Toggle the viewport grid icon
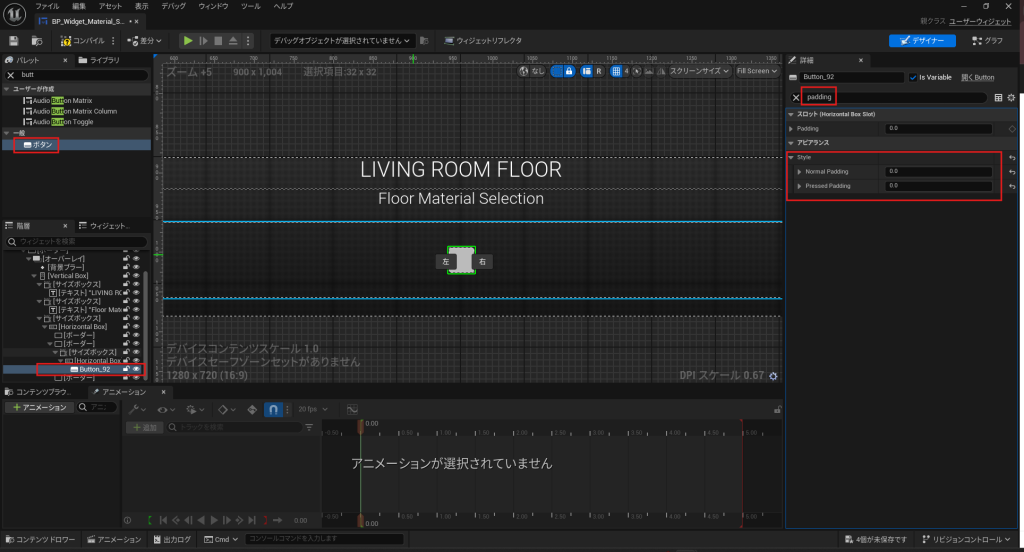Image resolution: width=1024 pixels, height=552 pixels. (x=617, y=71)
